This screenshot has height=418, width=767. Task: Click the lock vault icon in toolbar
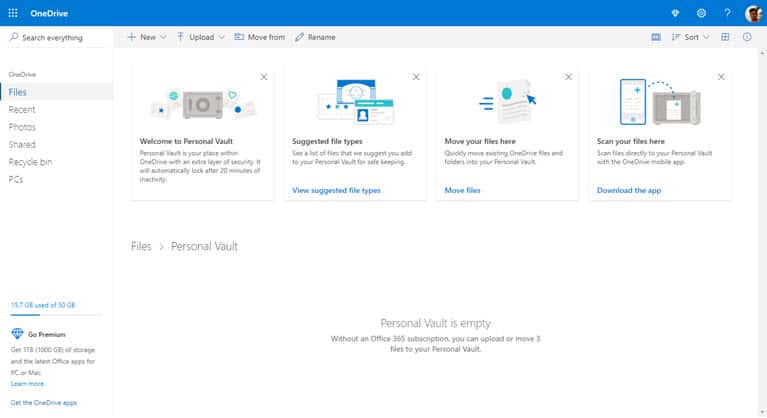pyautogui.click(x=656, y=37)
